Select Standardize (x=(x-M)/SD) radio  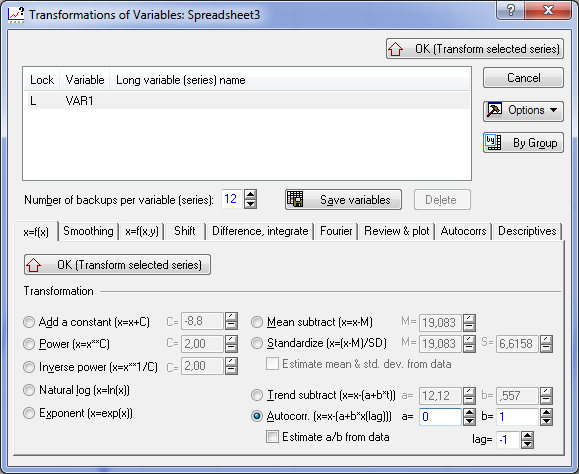[x=257, y=343]
